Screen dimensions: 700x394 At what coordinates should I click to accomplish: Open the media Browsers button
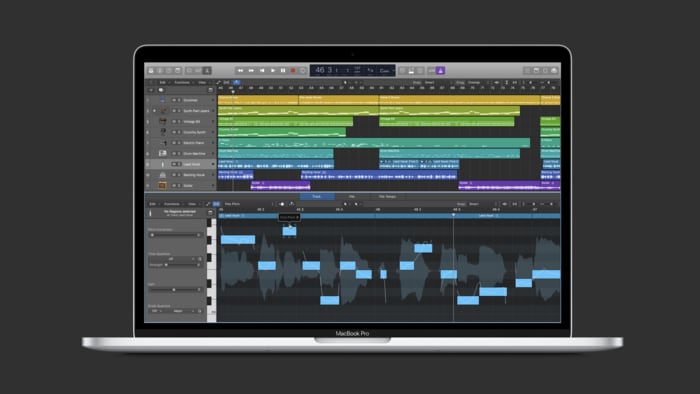pyautogui.click(x=554, y=71)
